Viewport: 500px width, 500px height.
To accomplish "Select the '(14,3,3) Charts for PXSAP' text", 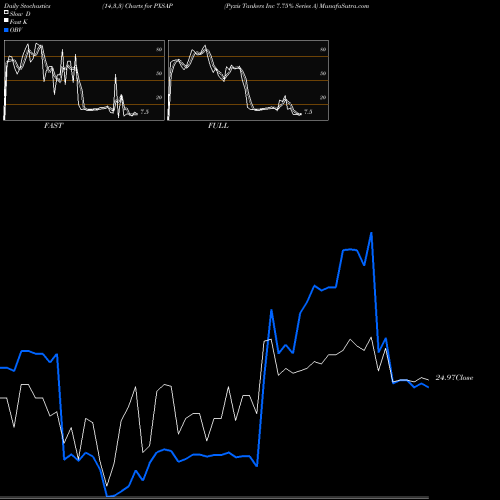I will (x=137, y=6).
